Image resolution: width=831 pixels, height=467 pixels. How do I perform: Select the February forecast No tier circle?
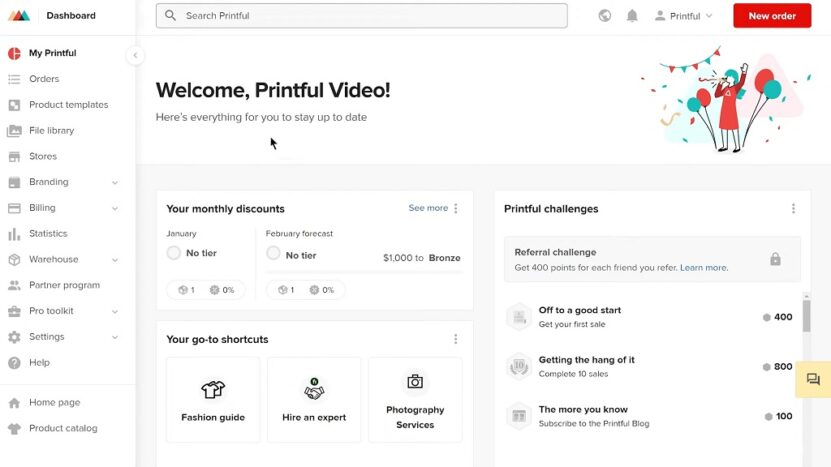(x=273, y=253)
